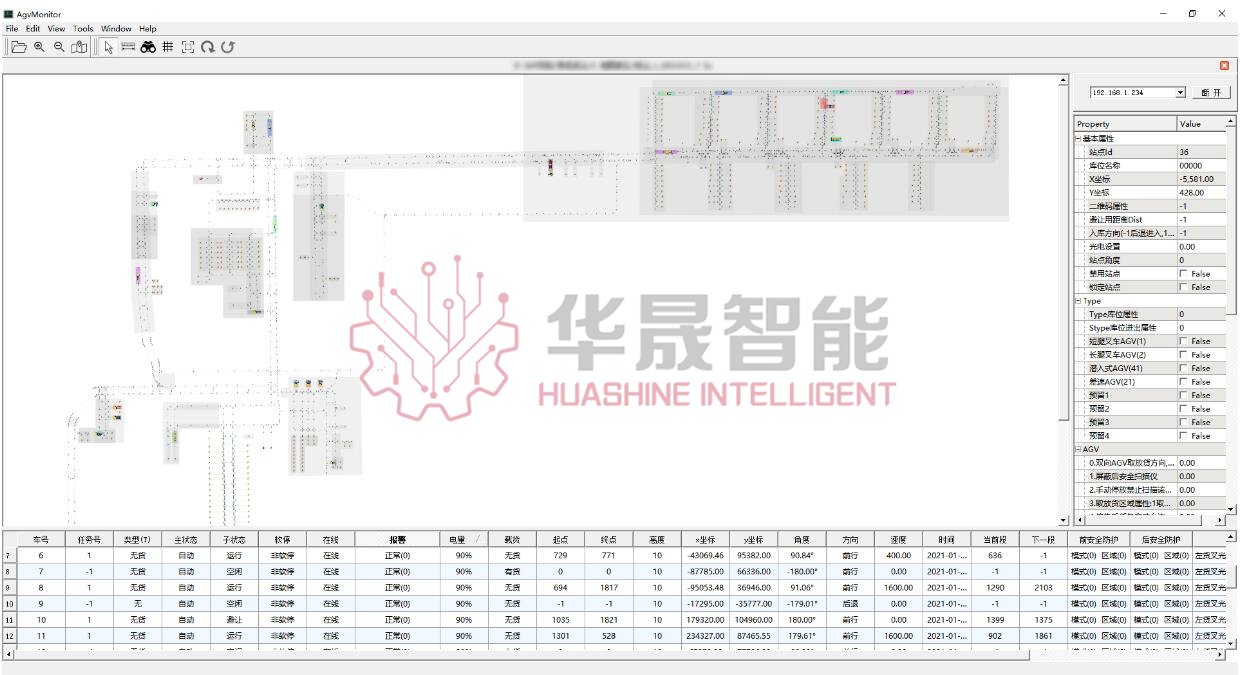This screenshot has height=675, width=1240.
Task: Close the map document with red X
Action: [1224, 66]
